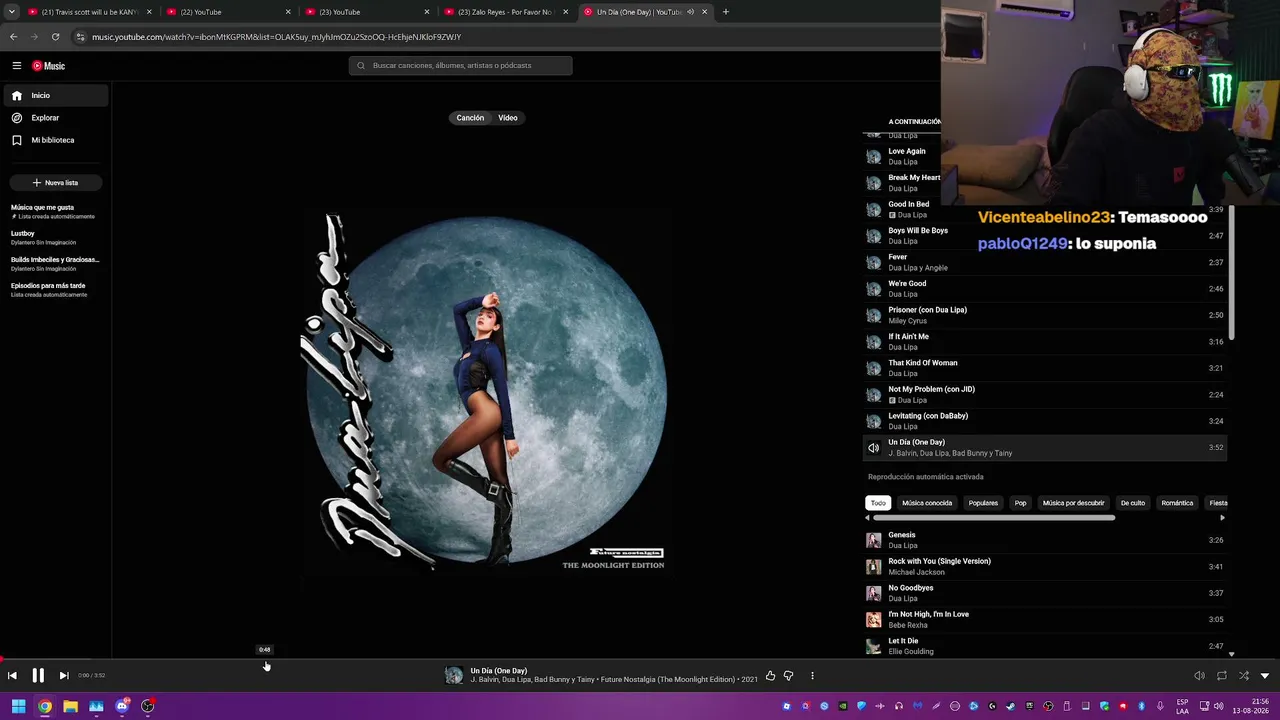Click the YouTube Music logo
Viewport: 1280px width, 720px height.
(48, 66)
